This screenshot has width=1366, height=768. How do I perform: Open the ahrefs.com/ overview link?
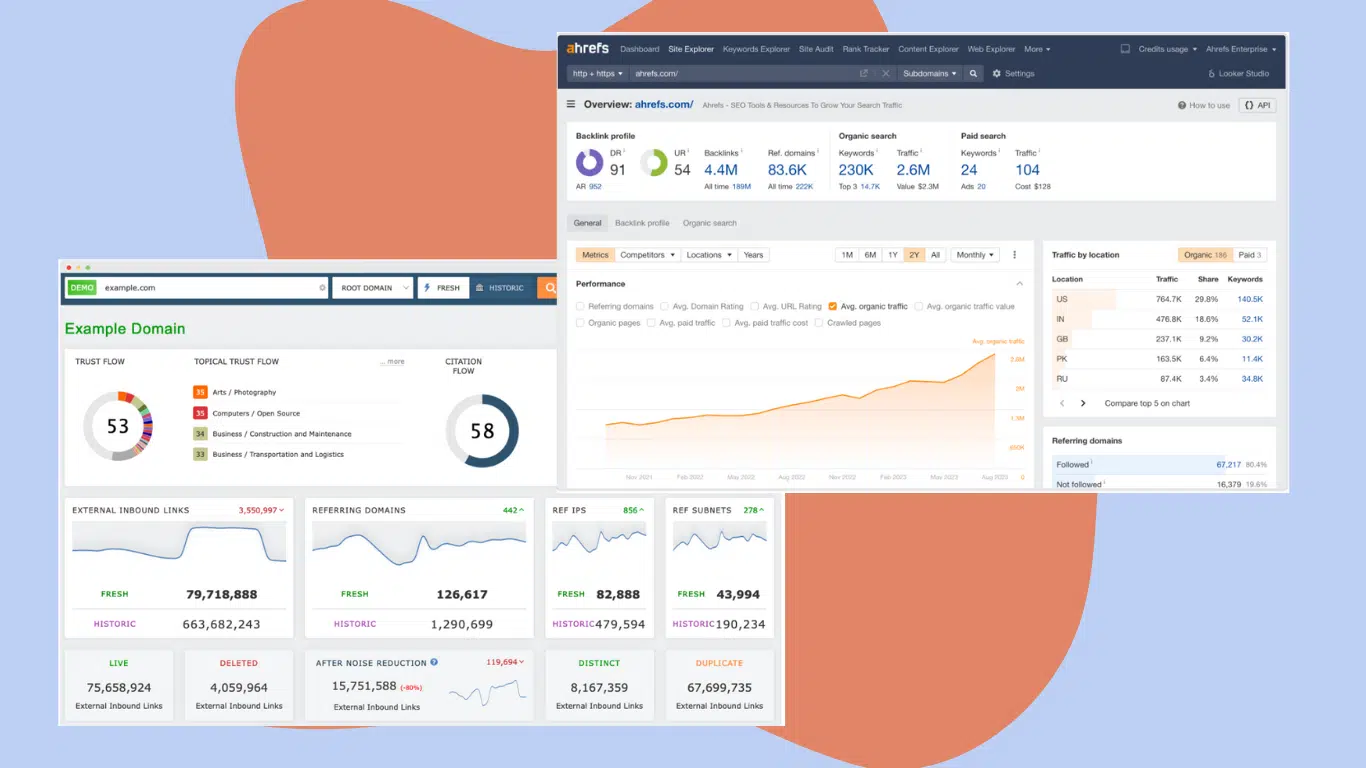click(664, 104)
